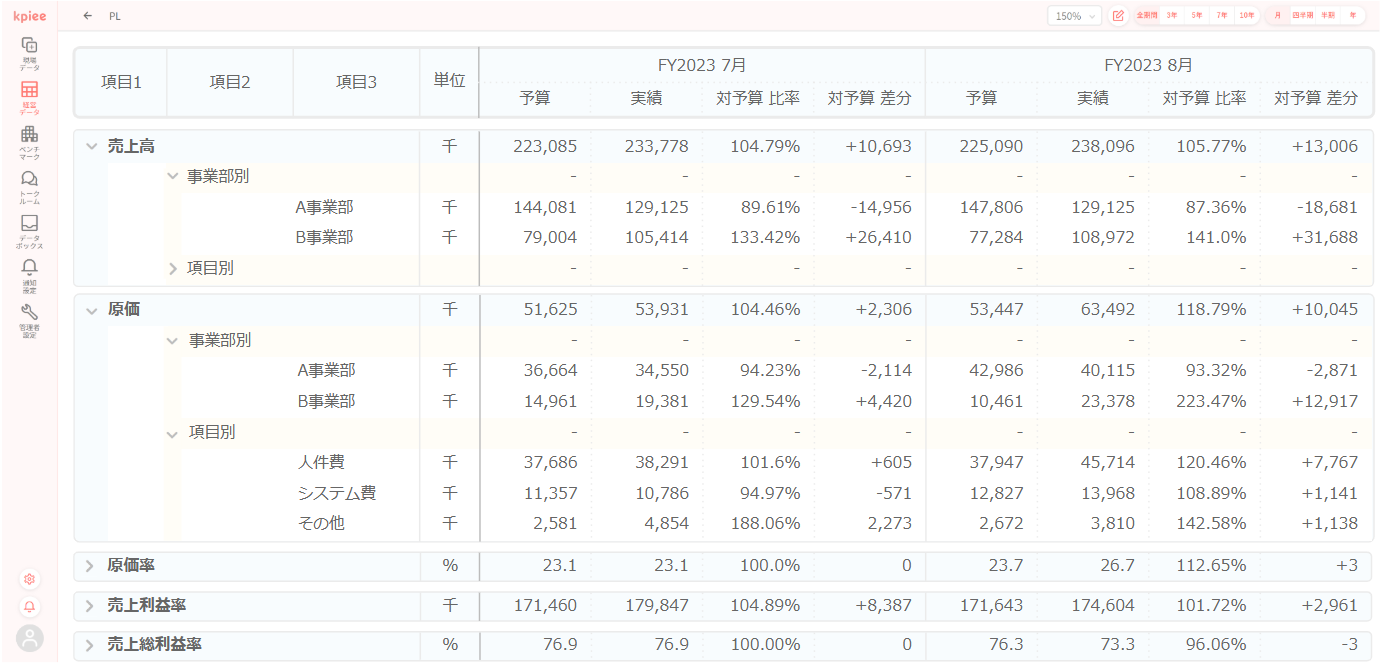
Task: Expand the 原価率 row
Action: point(90,566)
